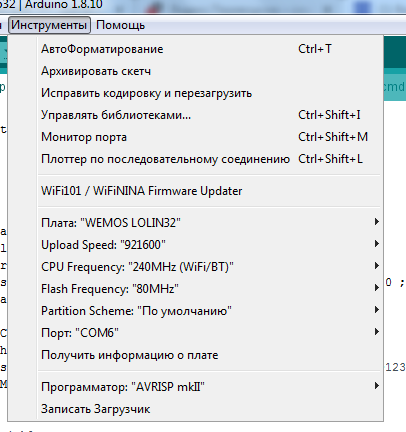The height and width of the screenshot is (432, 406).
Task: Expand Partition Scheme: "По умолчанию" submenu
Action: coord(210,310)
